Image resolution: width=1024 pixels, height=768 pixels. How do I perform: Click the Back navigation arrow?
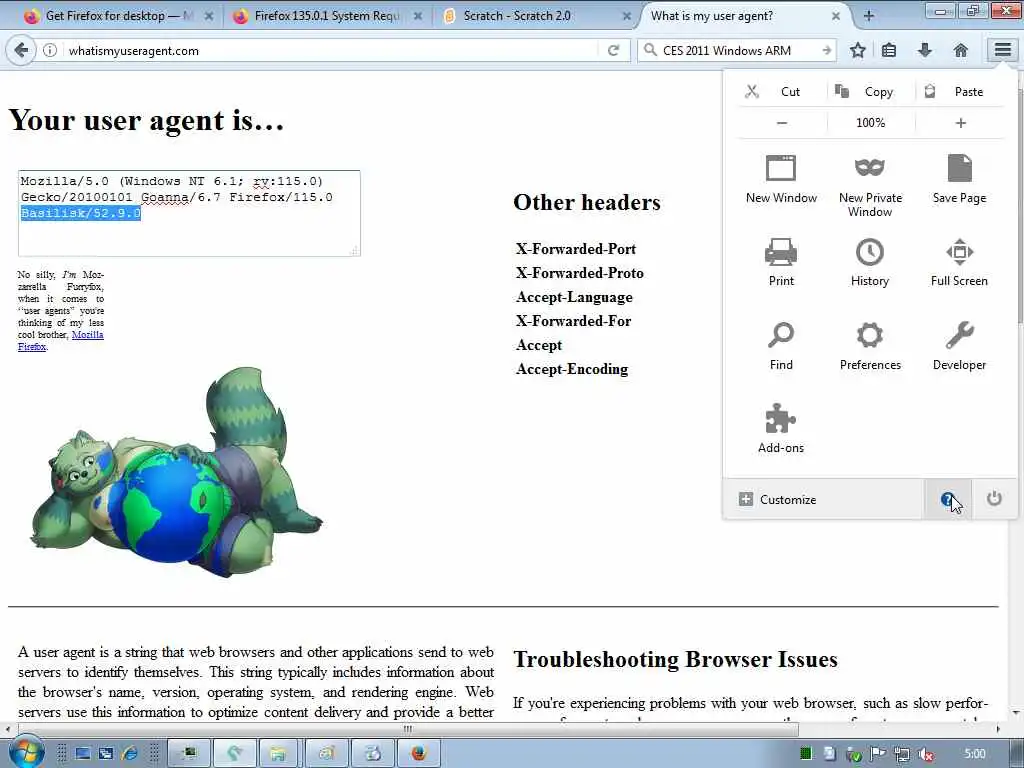click(21, 50)
